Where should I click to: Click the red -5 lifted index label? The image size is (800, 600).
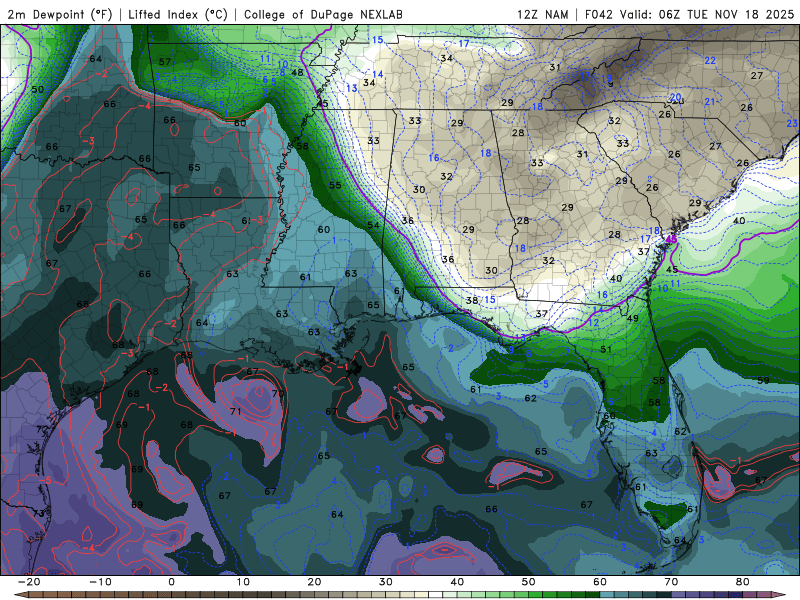[x=45, y=481]
